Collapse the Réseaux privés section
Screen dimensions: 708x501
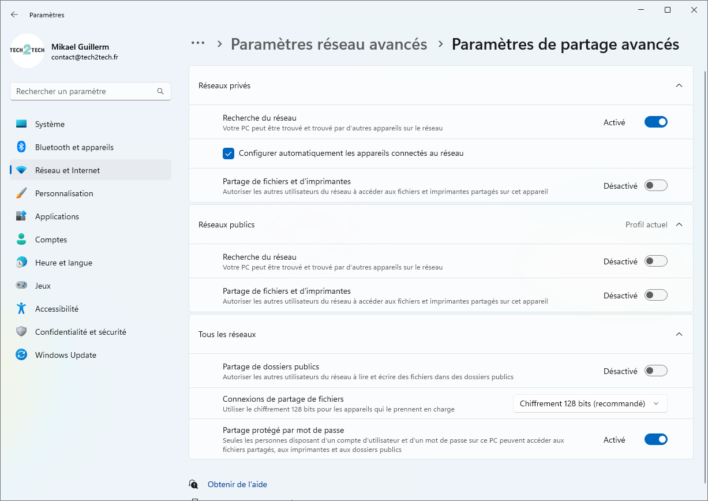click(x=679, y=86)
